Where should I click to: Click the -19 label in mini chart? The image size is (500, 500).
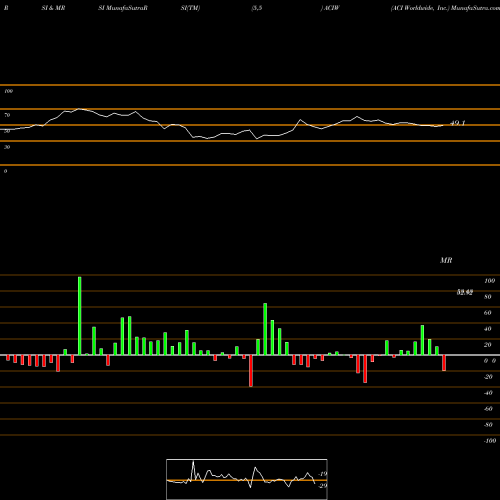[x=322, y=474]
